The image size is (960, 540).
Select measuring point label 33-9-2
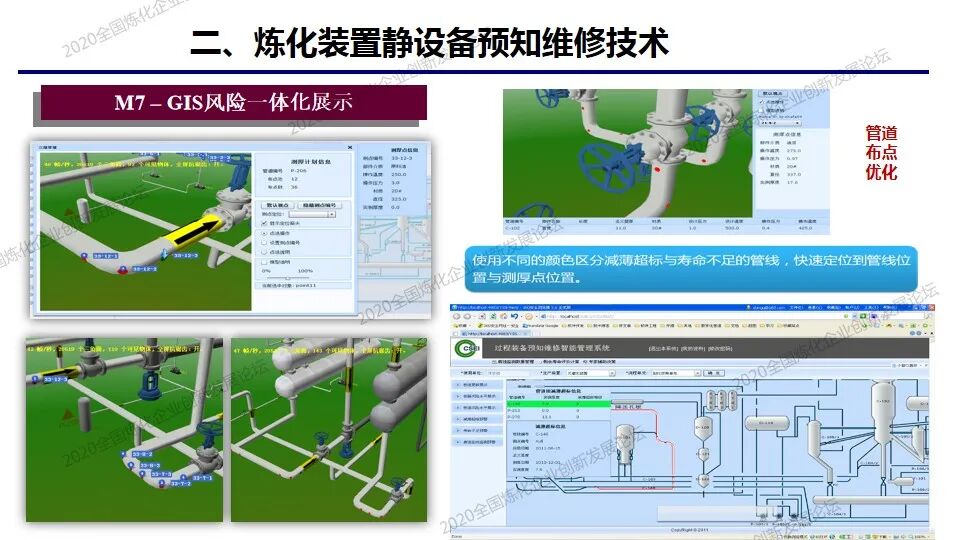pyautogui.click(x=142, y=454)
